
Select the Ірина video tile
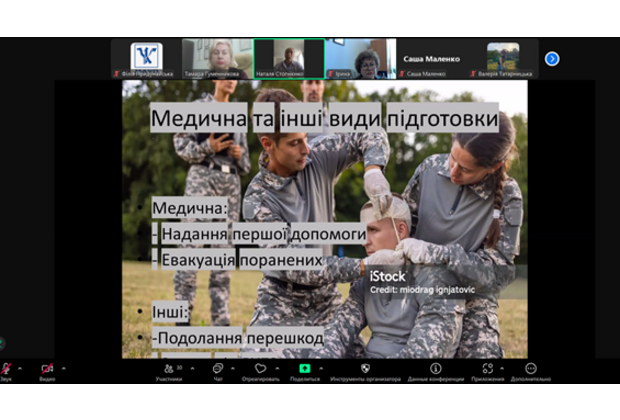[361, 59]
